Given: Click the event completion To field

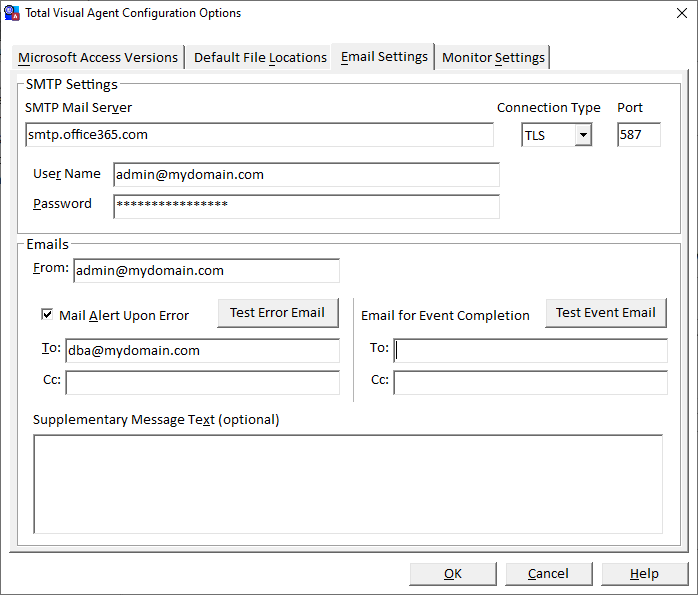Looking at the screenshot, I should [x=531, y=351].
